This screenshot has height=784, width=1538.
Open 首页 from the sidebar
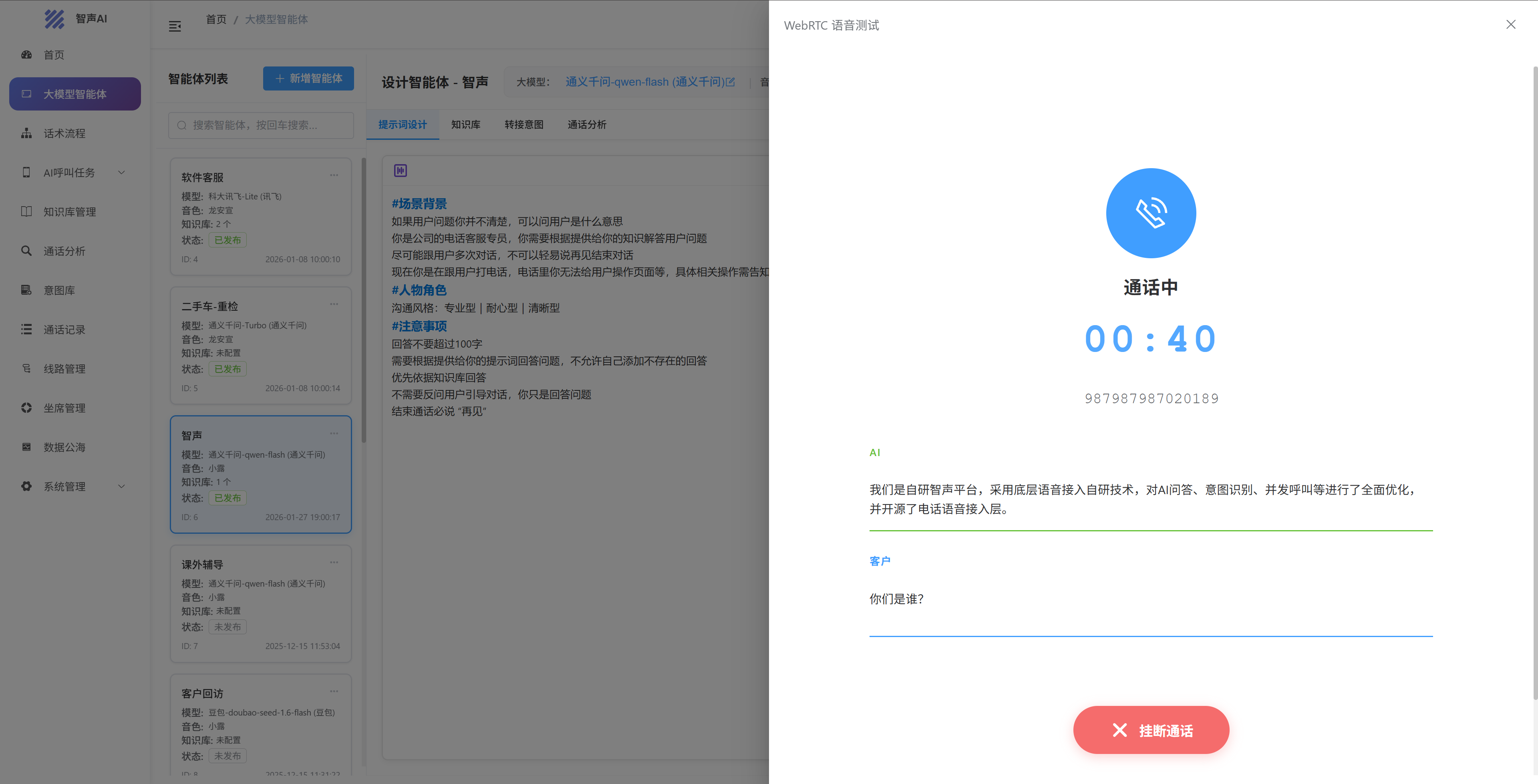54,55
